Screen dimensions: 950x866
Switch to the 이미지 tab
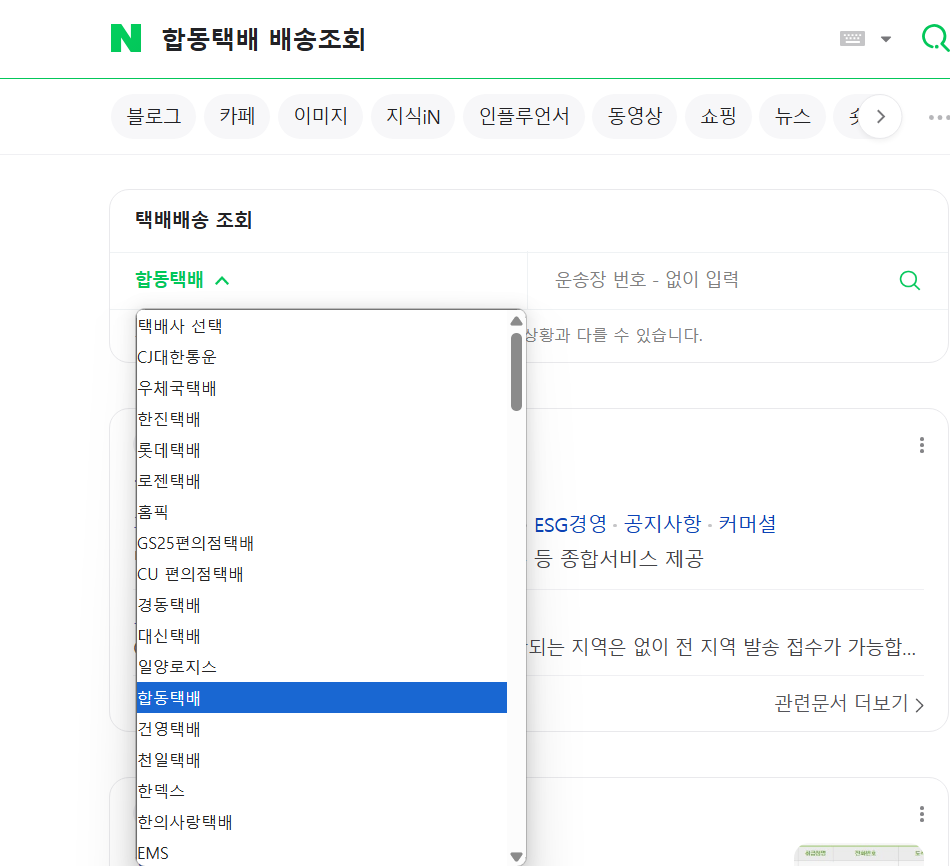pyautogui.click(x=321, y=116)
